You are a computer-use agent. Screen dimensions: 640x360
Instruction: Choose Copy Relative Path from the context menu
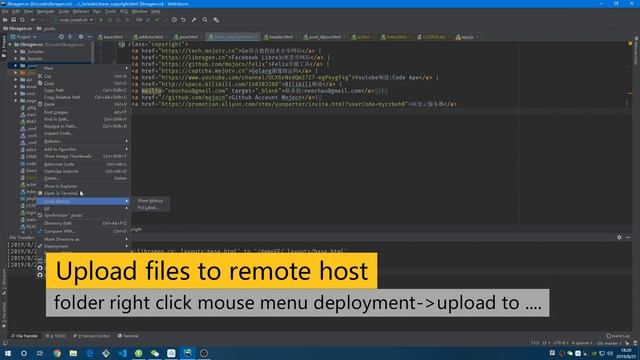coord(83,97)
